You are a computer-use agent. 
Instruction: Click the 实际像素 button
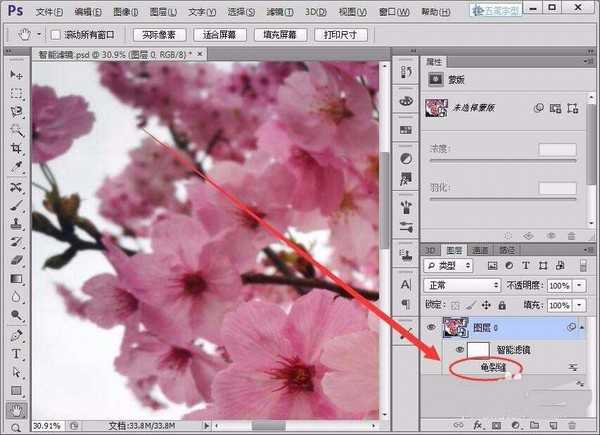coord(153,35)
